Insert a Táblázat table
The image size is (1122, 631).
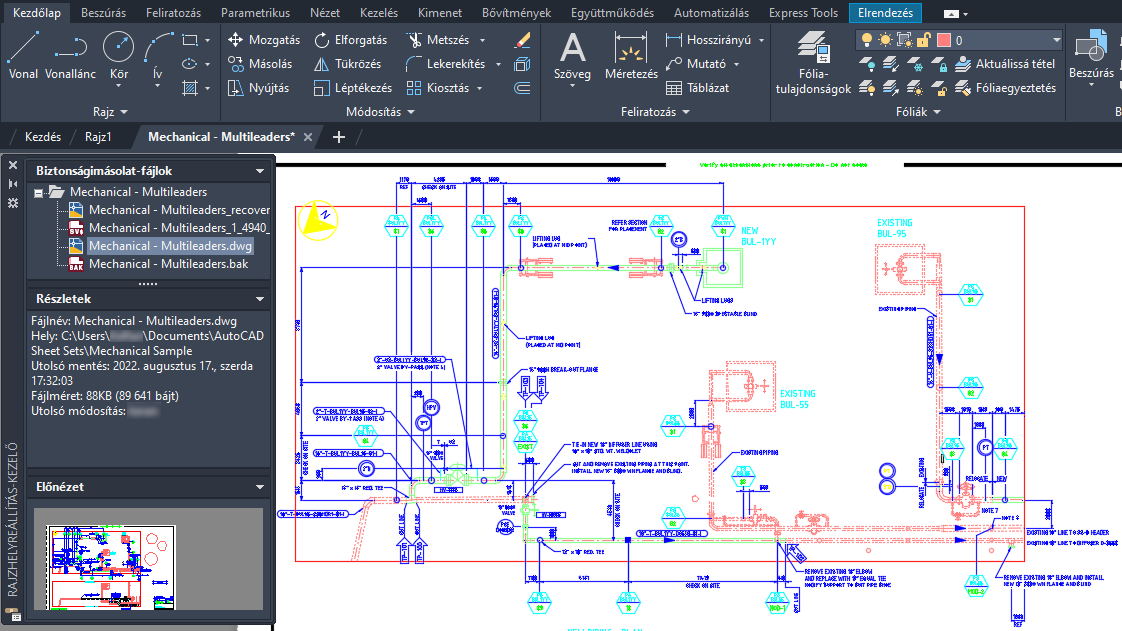pos(698,88)
